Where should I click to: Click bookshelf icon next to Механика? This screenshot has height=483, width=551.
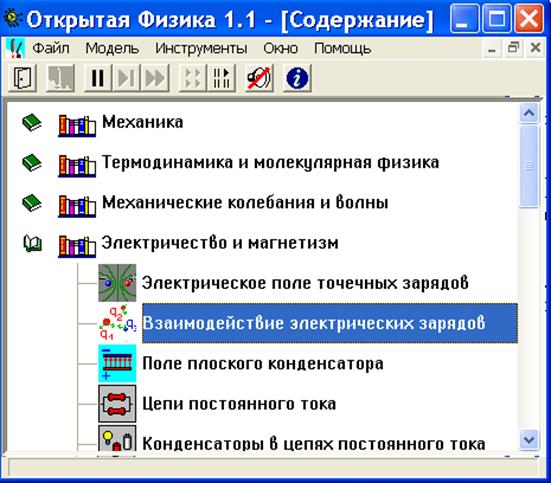click(x=77, y=125)
